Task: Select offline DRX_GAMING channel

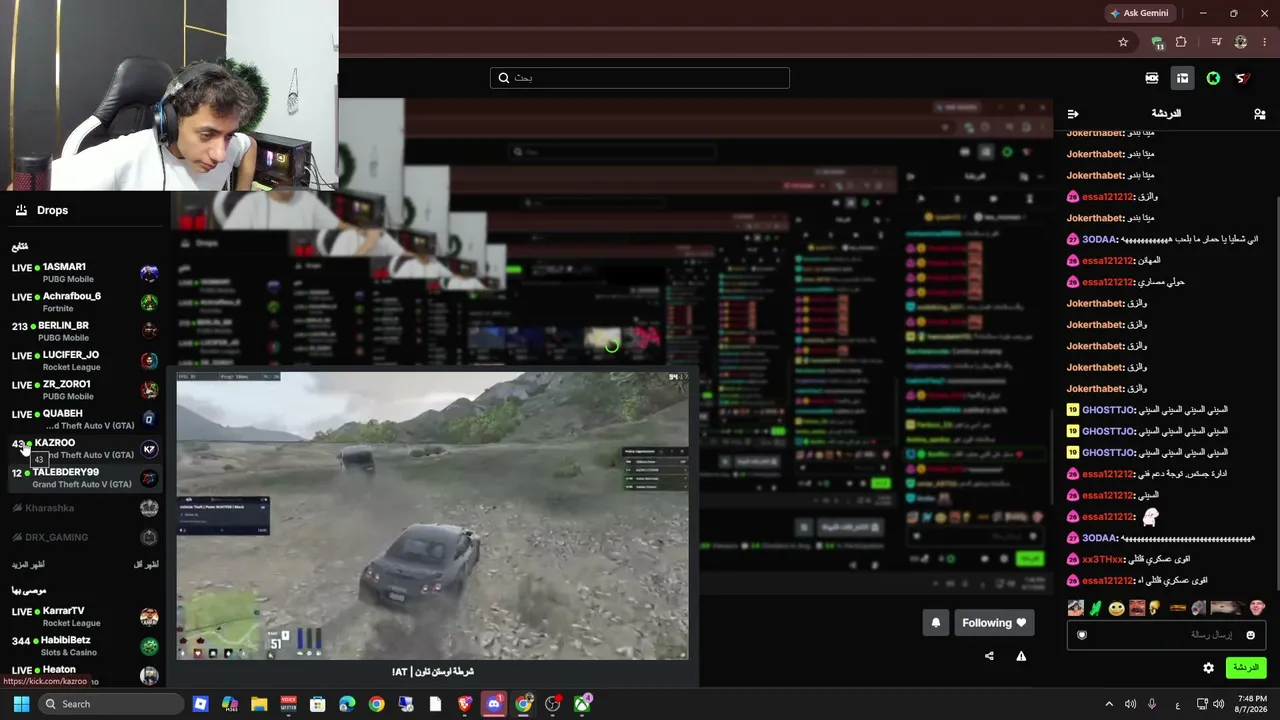Action: coord(85,537)
